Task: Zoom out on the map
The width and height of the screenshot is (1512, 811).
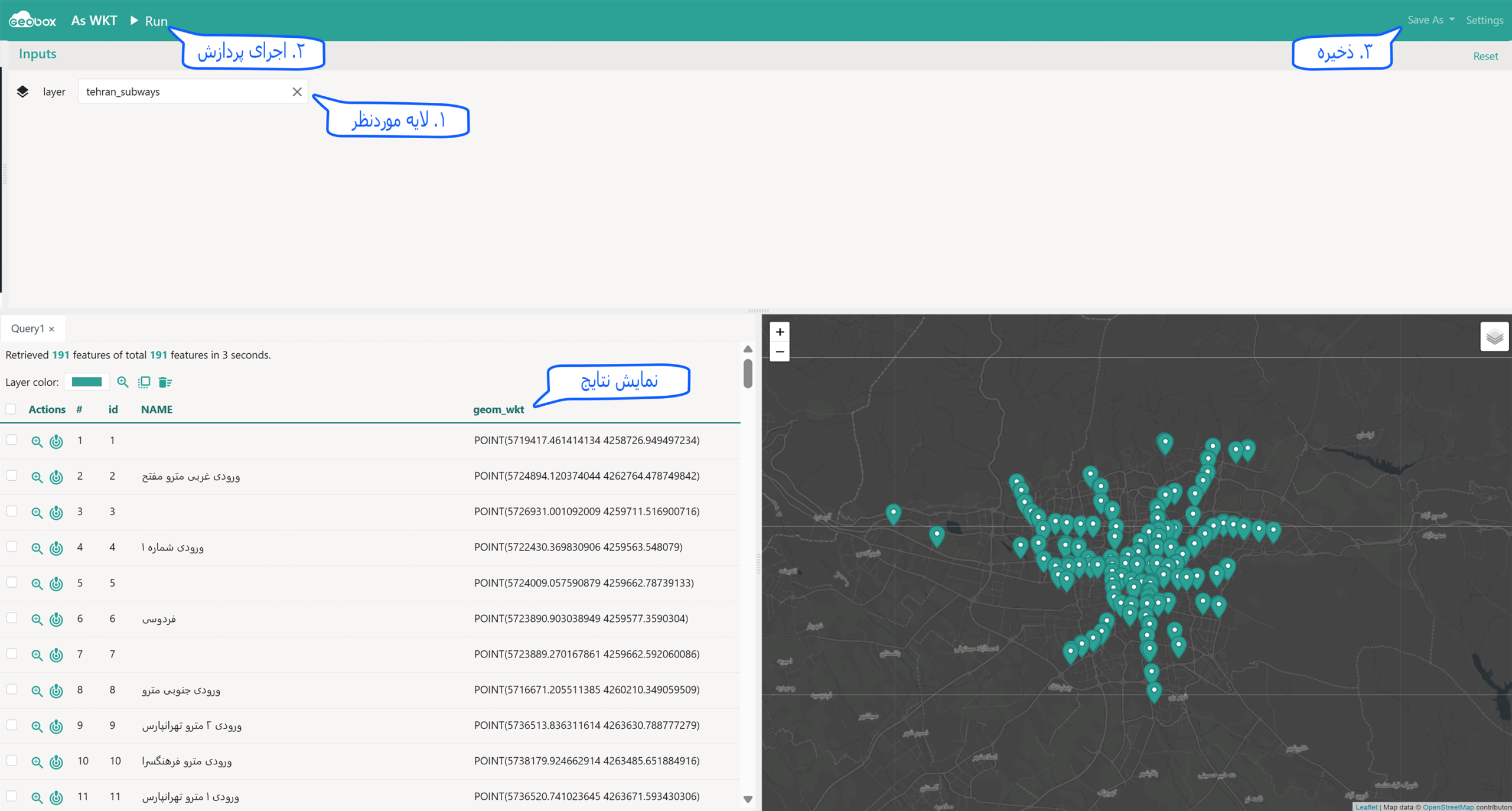Action: [x=780, y=351]
